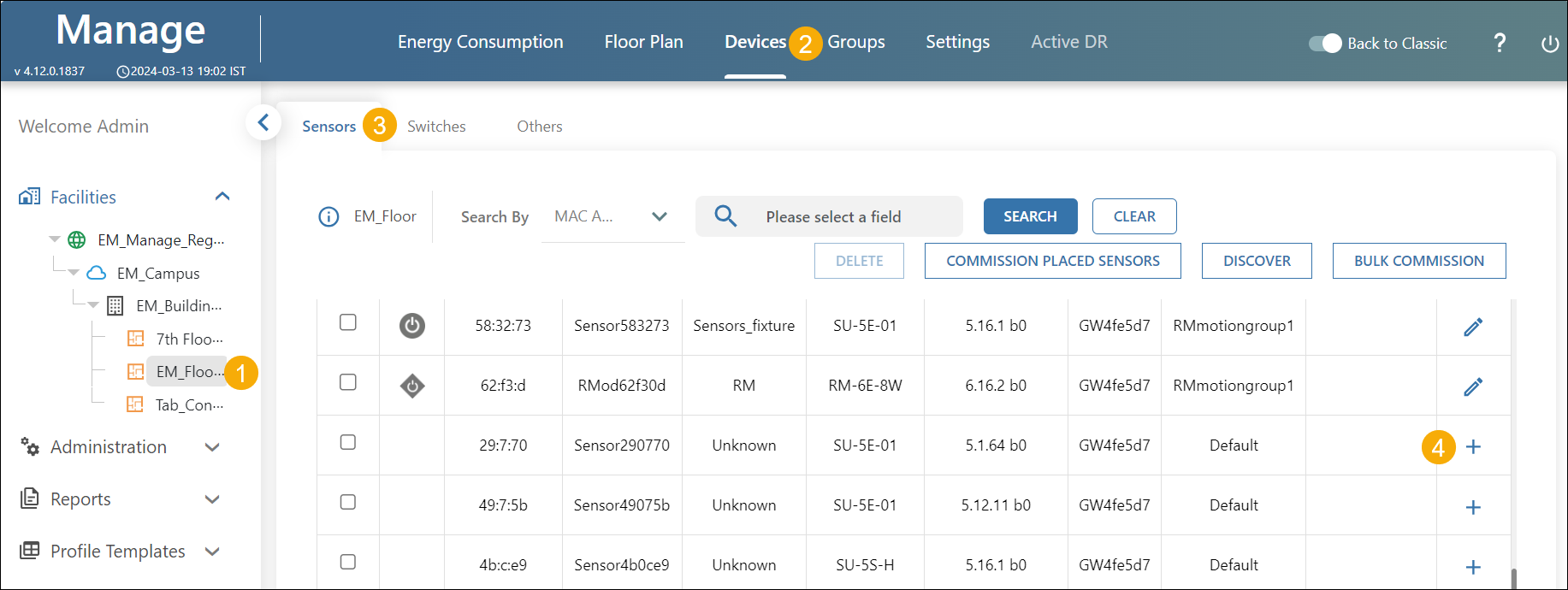Click the Please select a field input
The height and width of the screenshot is (590, 1568).
tap(829, 216)
